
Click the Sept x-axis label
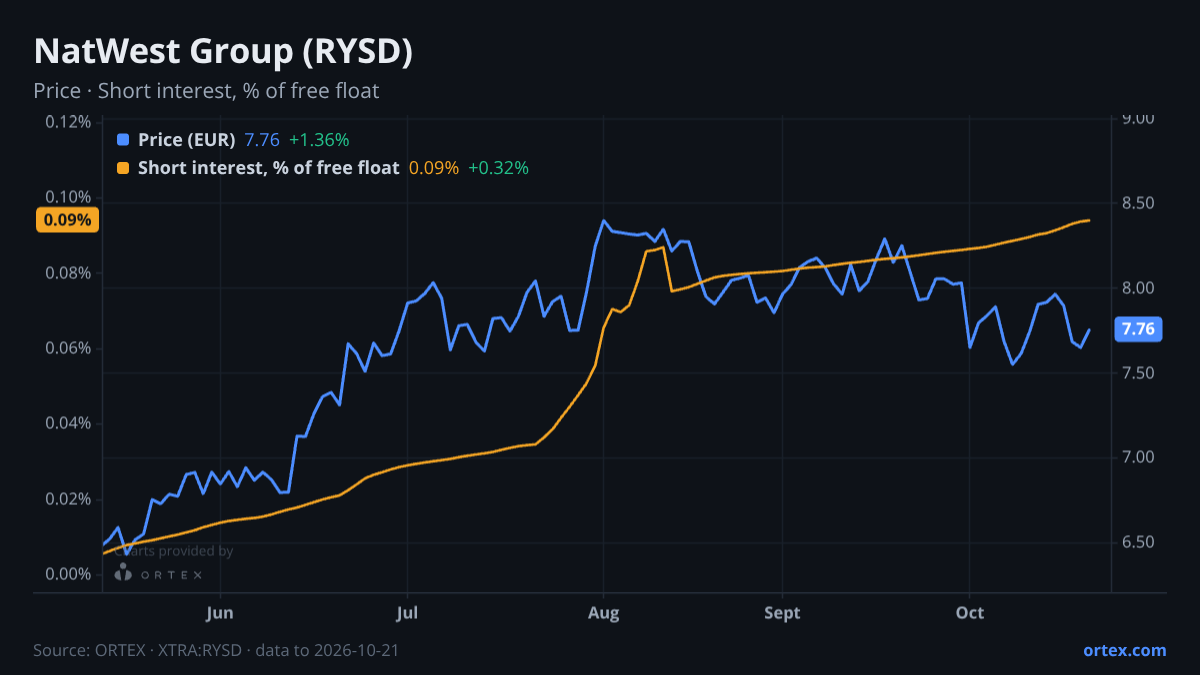pos(782,613)
